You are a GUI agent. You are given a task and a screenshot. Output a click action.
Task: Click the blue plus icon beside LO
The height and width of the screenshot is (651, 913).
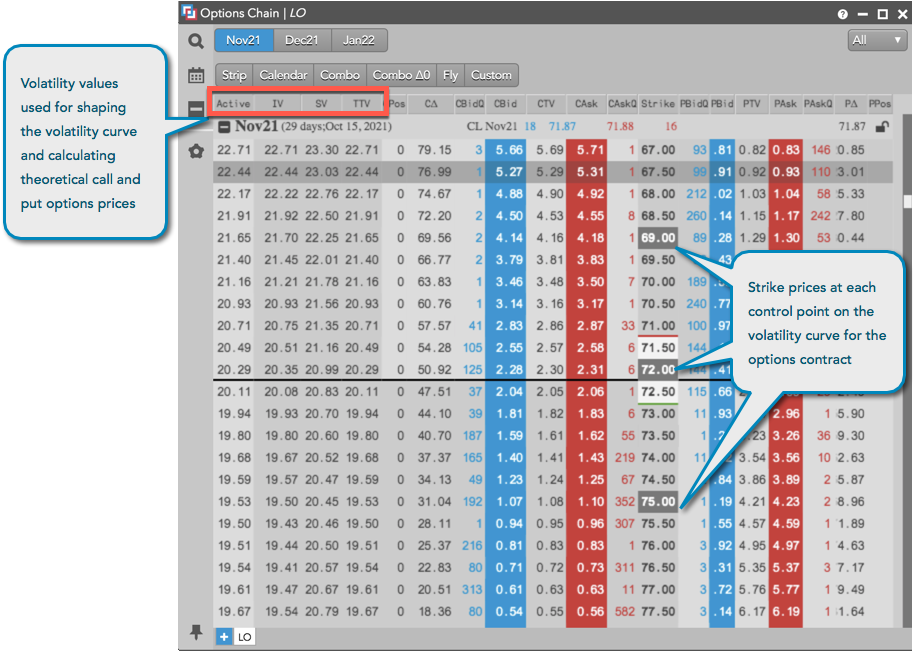click(224, 637)
